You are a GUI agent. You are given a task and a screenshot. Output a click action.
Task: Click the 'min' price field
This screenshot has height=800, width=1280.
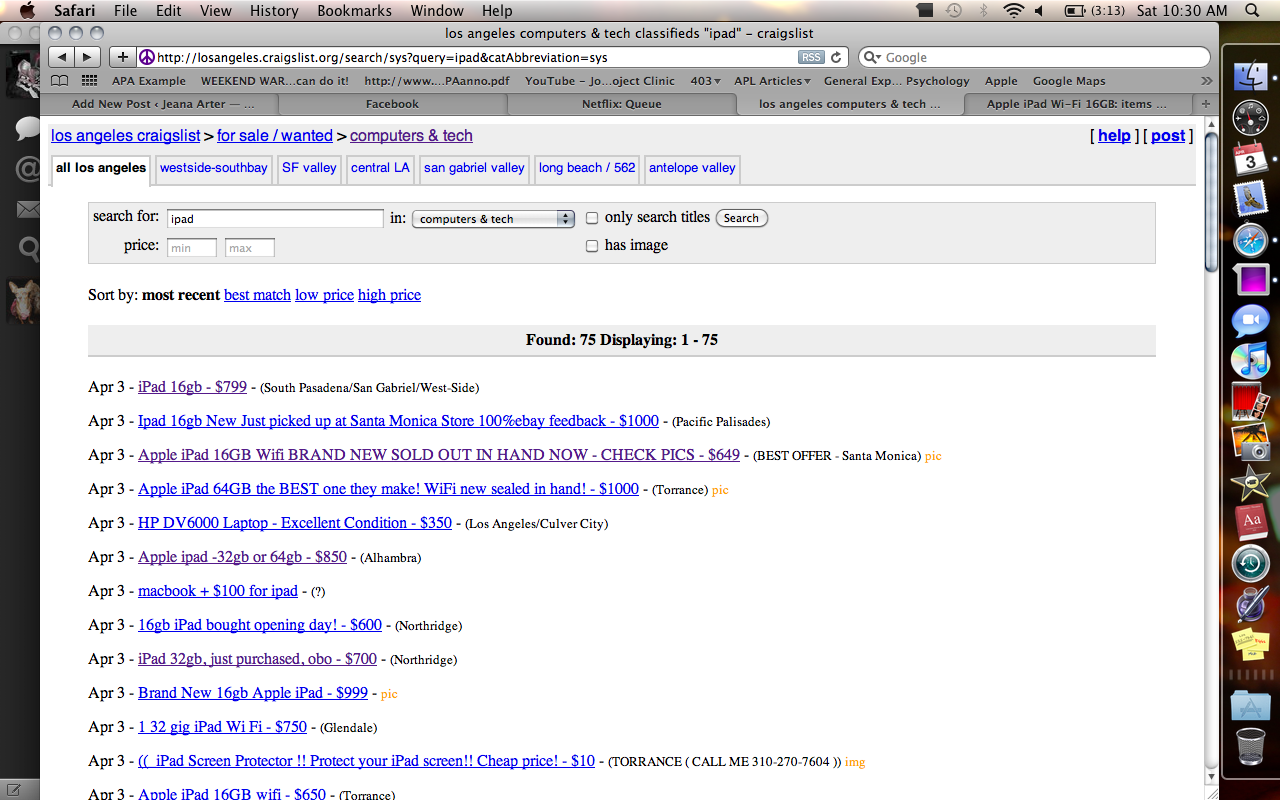192,248
